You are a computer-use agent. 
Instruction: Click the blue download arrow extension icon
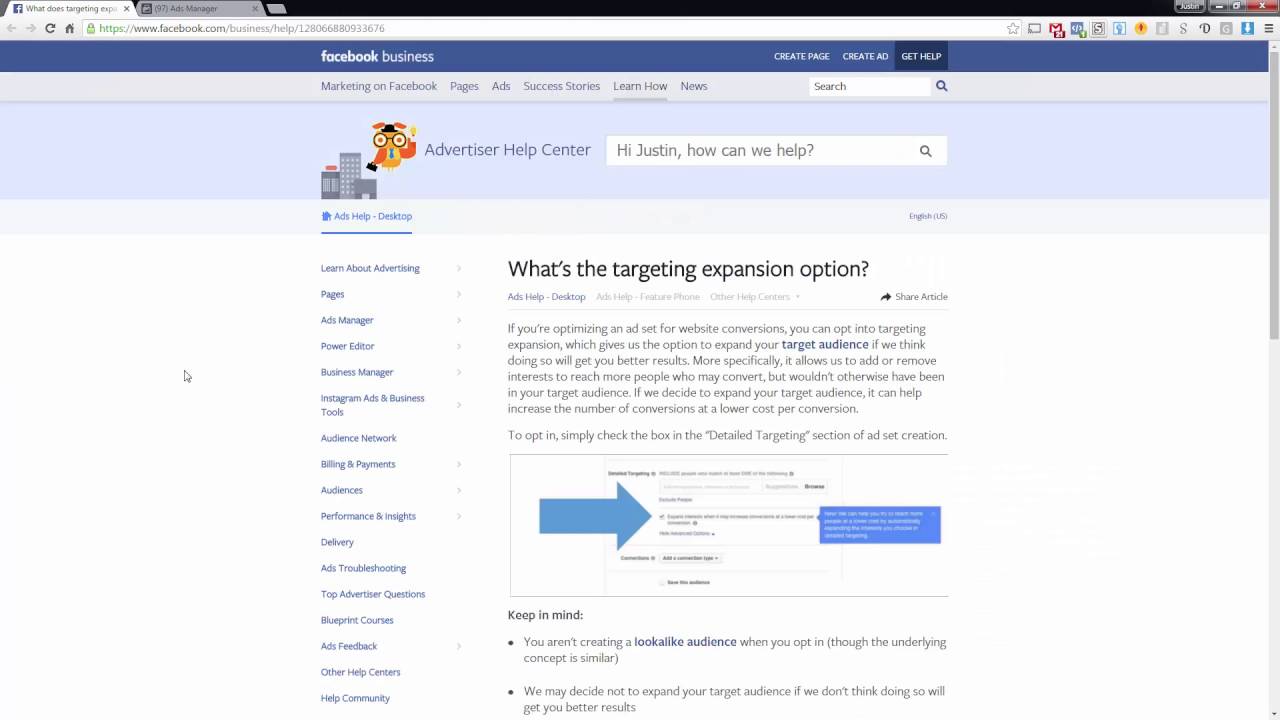click(1247, 29)
